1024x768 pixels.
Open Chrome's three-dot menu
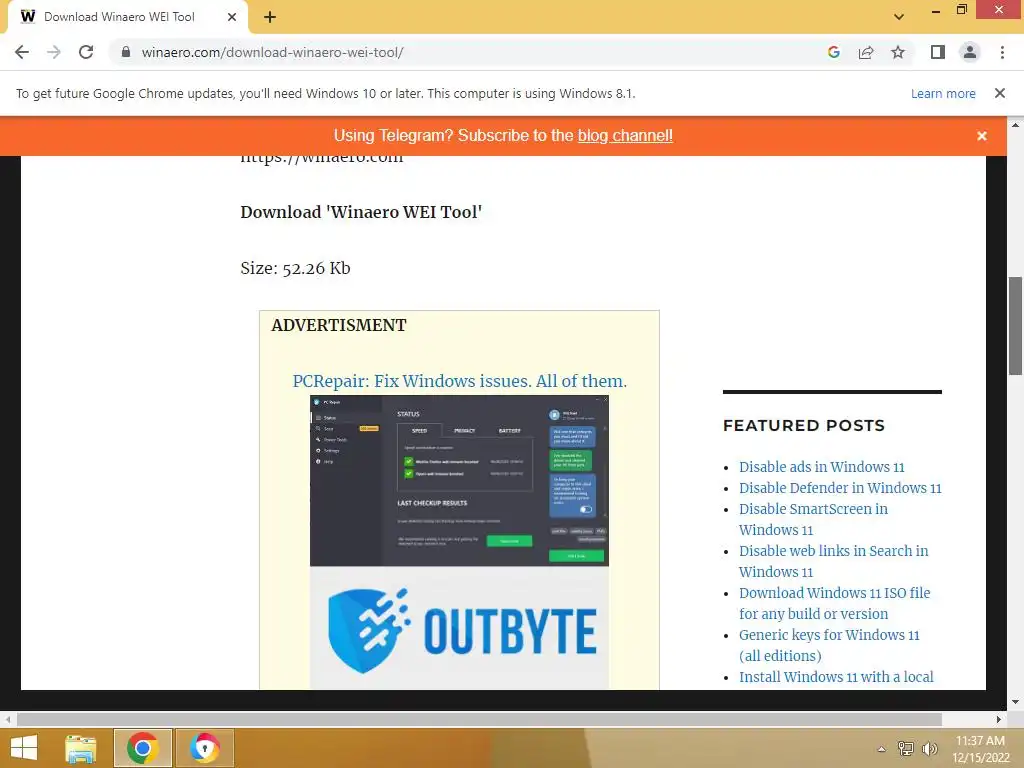tap(1002, 52)
